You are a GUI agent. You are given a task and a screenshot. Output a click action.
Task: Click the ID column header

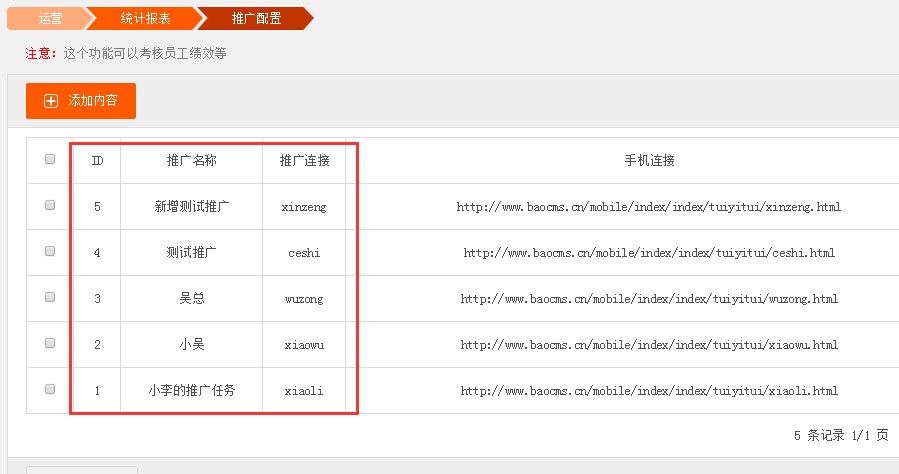[97, 160]
